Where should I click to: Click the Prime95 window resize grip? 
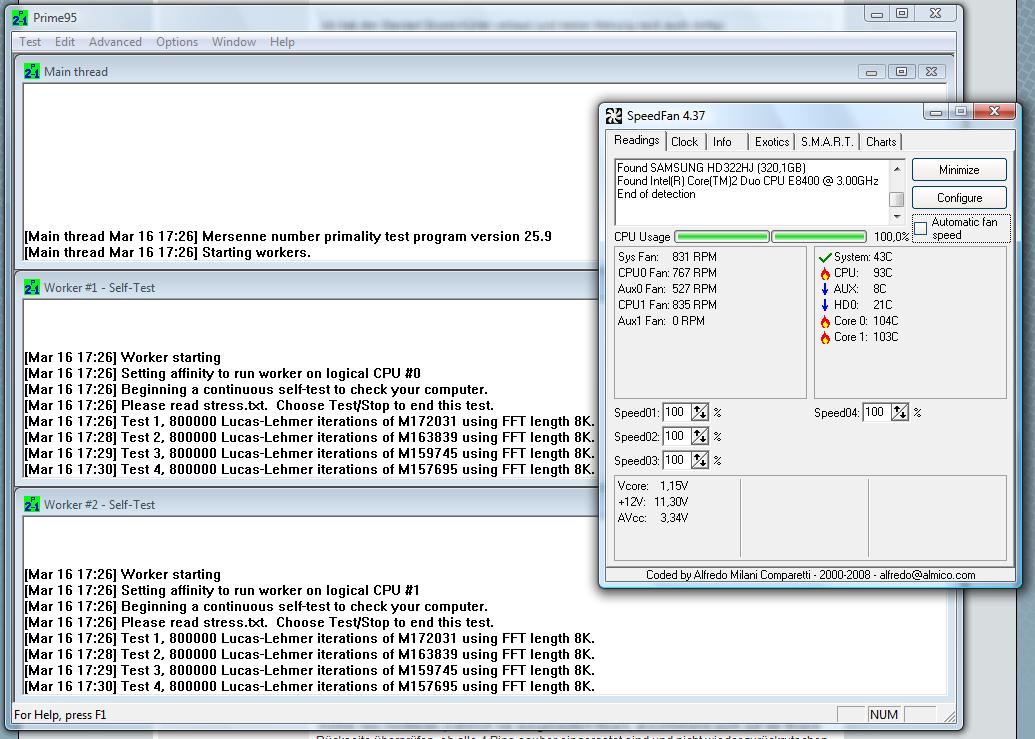949,716
